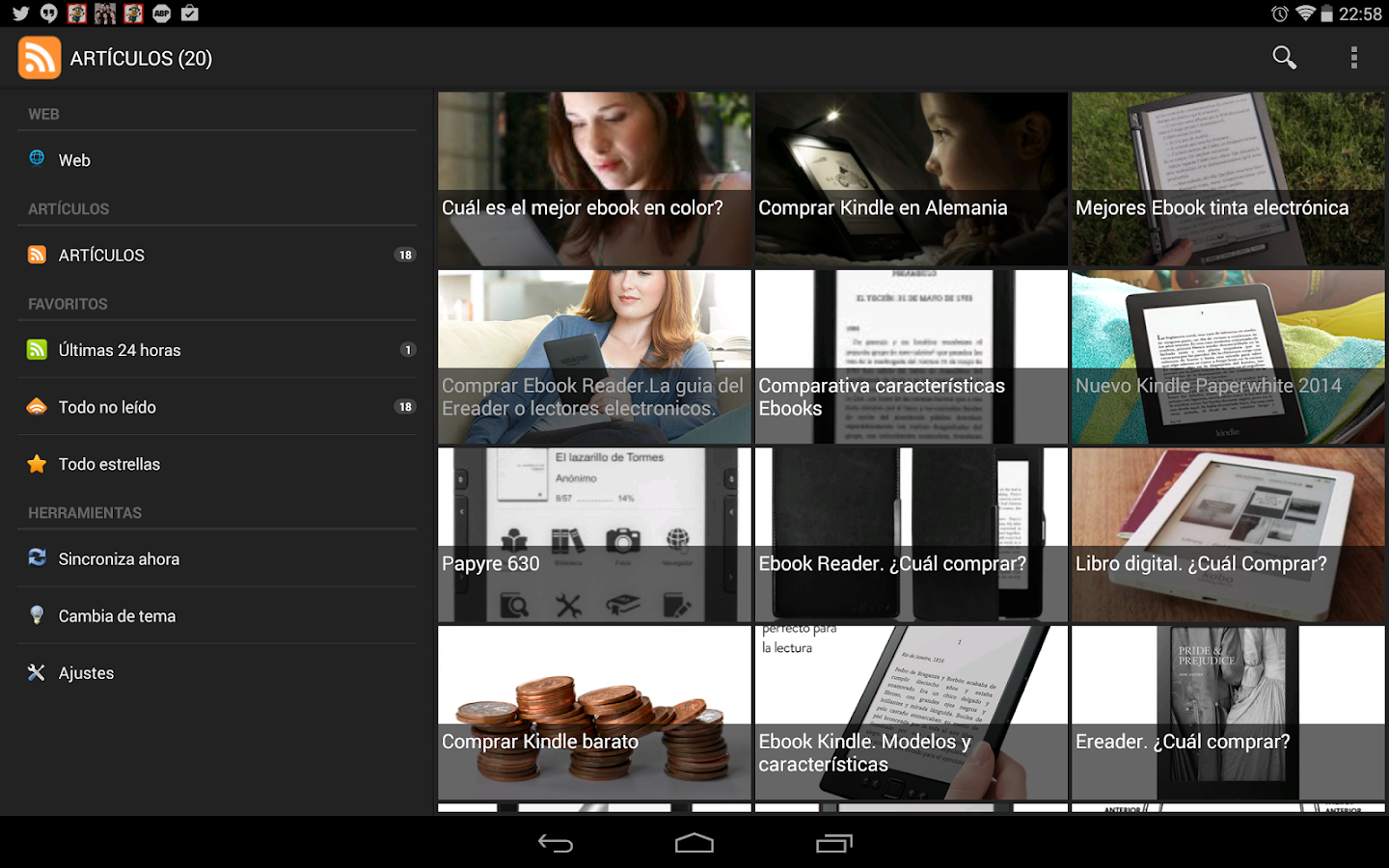Open article Cuál es el mejor ebook en color?
This screenshot has height=868, width=1389.
(594, 178)
